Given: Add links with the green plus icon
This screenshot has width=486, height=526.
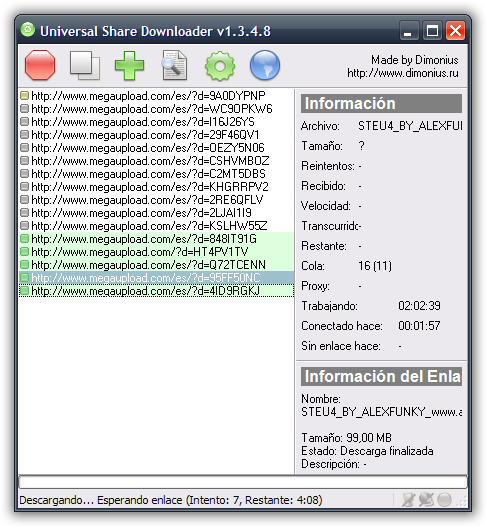Looking at the screenshot, I should coord(129,65).
